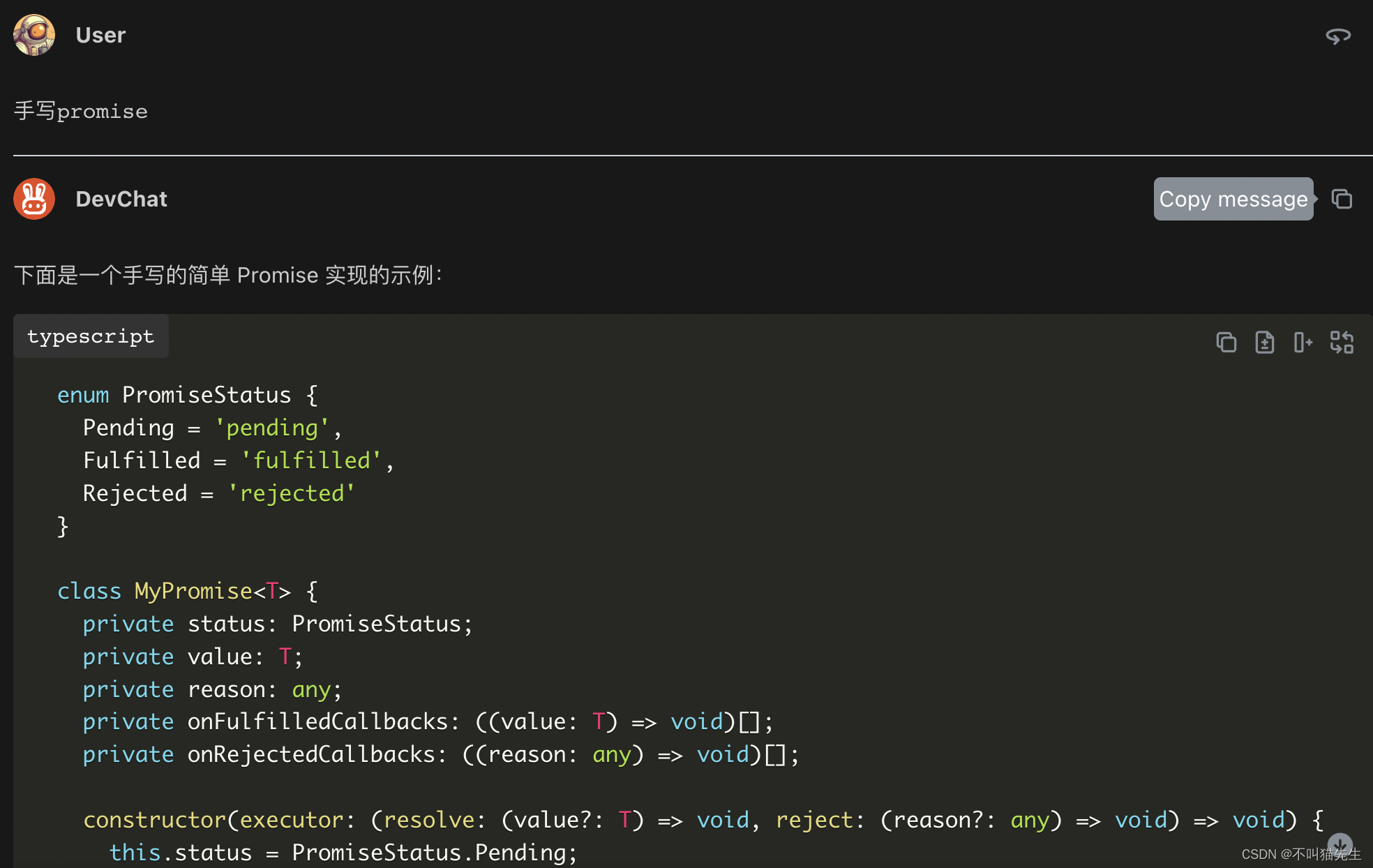Screen dimensions: 1373x868
Task: Click the copy message icon next to DevChat
Action: [1342, 199]
